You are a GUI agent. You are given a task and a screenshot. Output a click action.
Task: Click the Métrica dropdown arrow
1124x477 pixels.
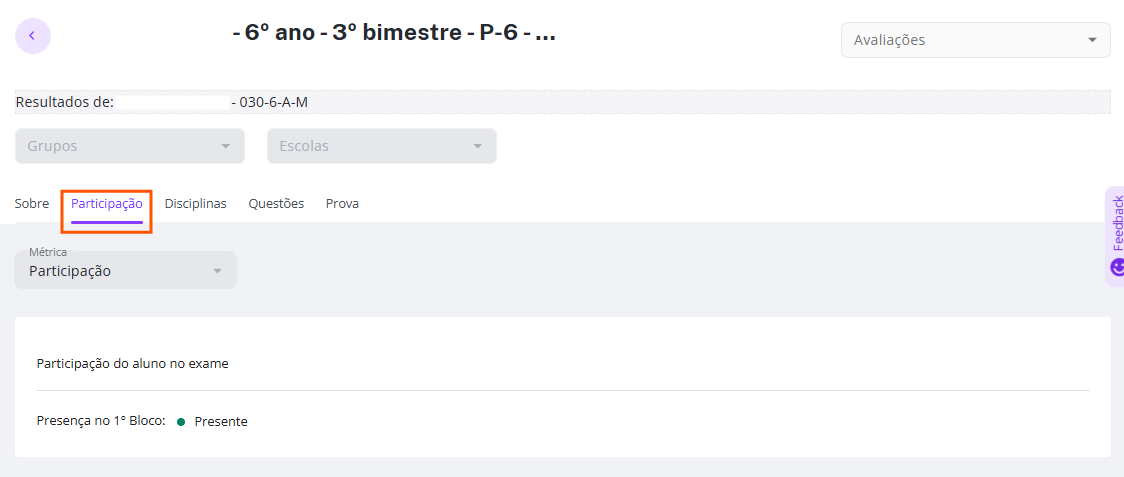pos(218,271)
